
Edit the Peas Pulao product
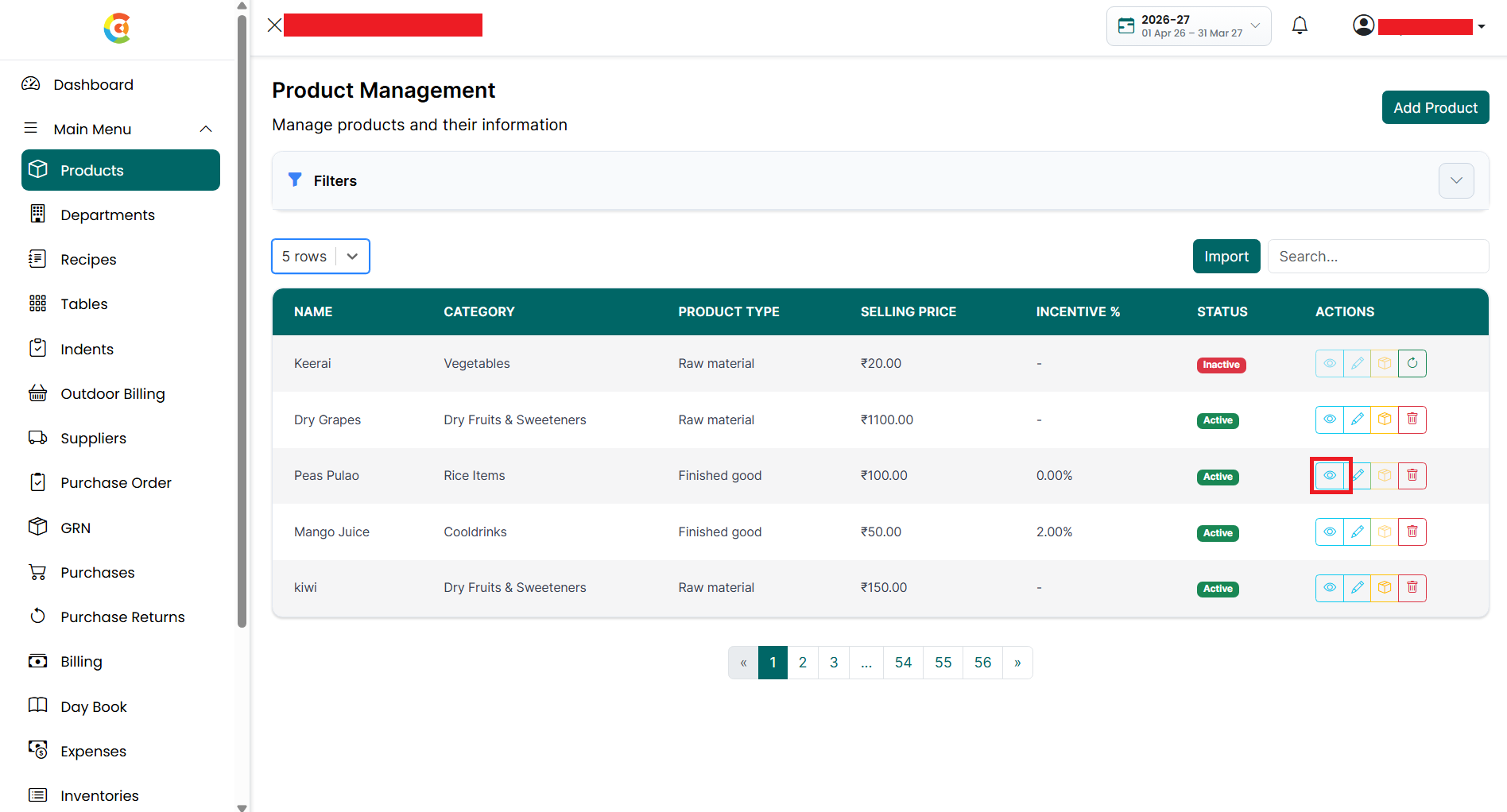click(1358, 476)
